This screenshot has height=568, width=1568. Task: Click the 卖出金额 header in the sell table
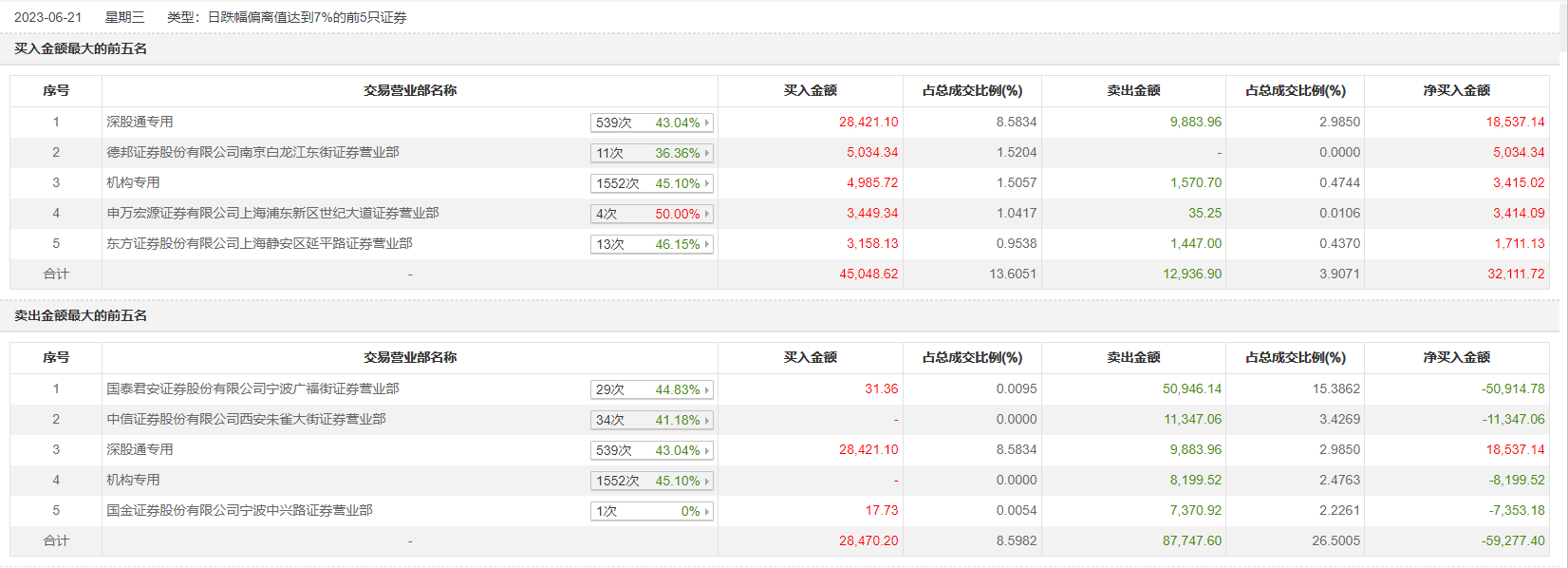[1133, 357]
